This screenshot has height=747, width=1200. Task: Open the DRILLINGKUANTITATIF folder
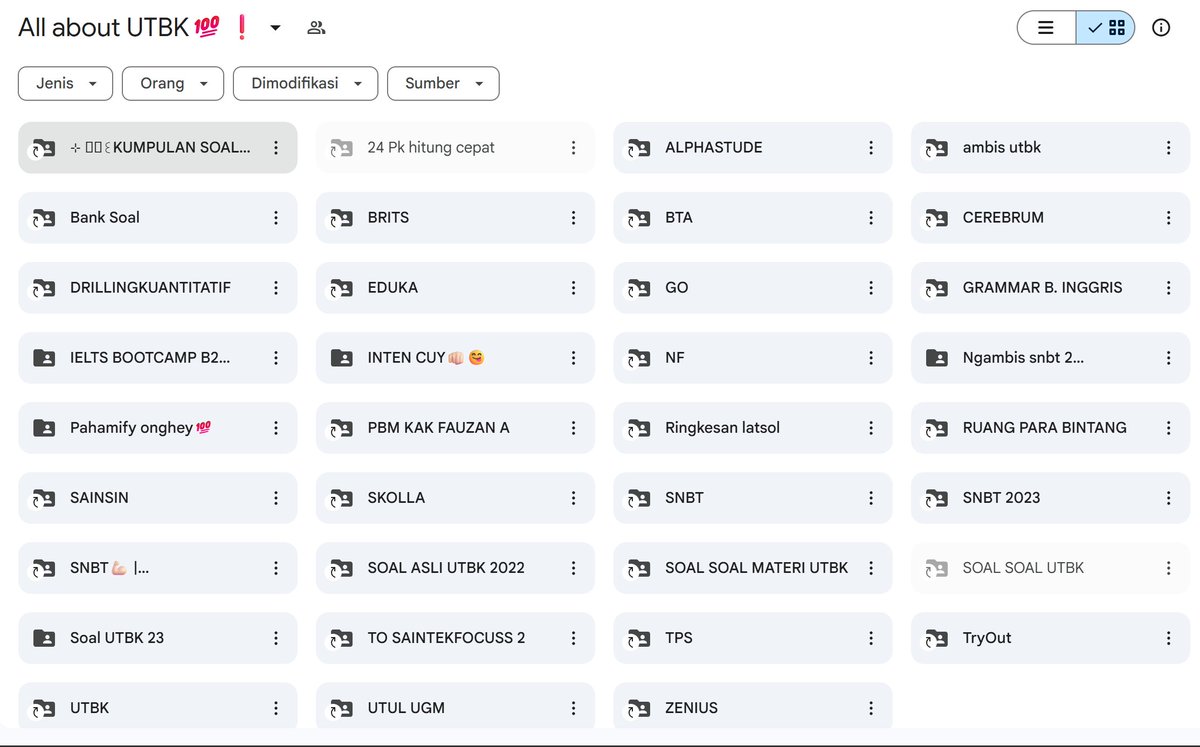point(158,288)
